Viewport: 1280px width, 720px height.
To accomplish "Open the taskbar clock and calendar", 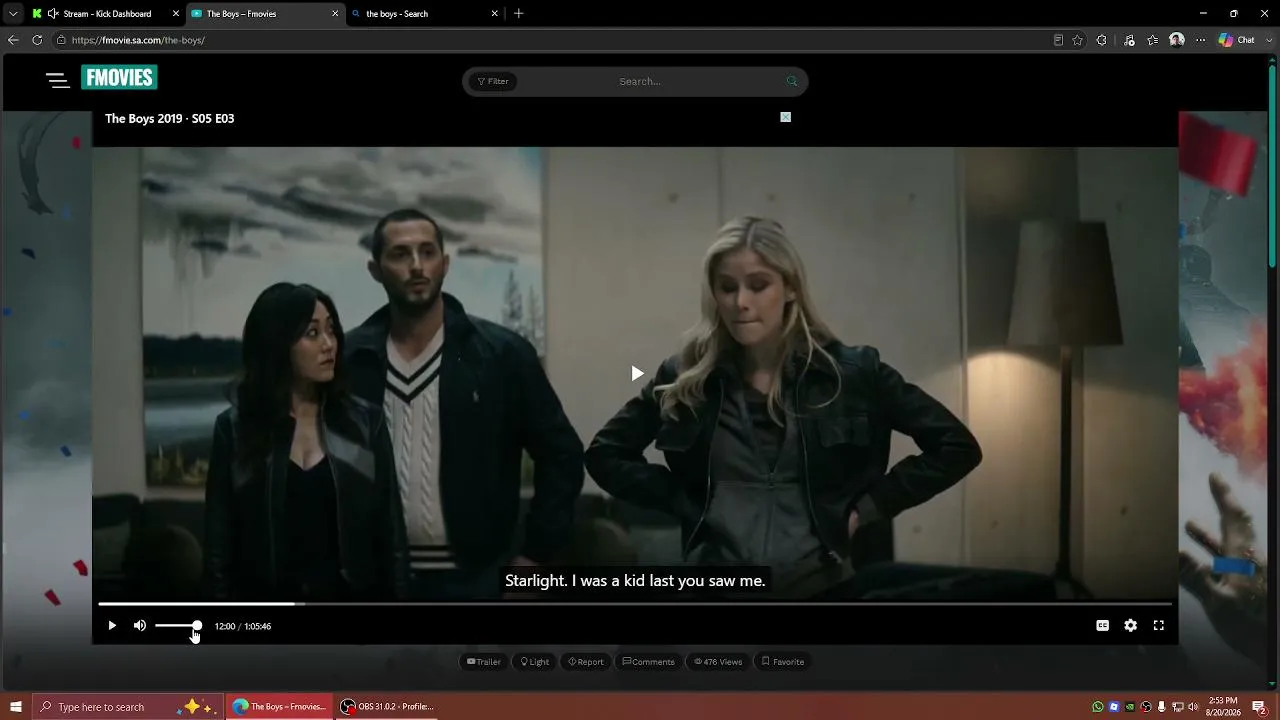I will [1224, 707].
